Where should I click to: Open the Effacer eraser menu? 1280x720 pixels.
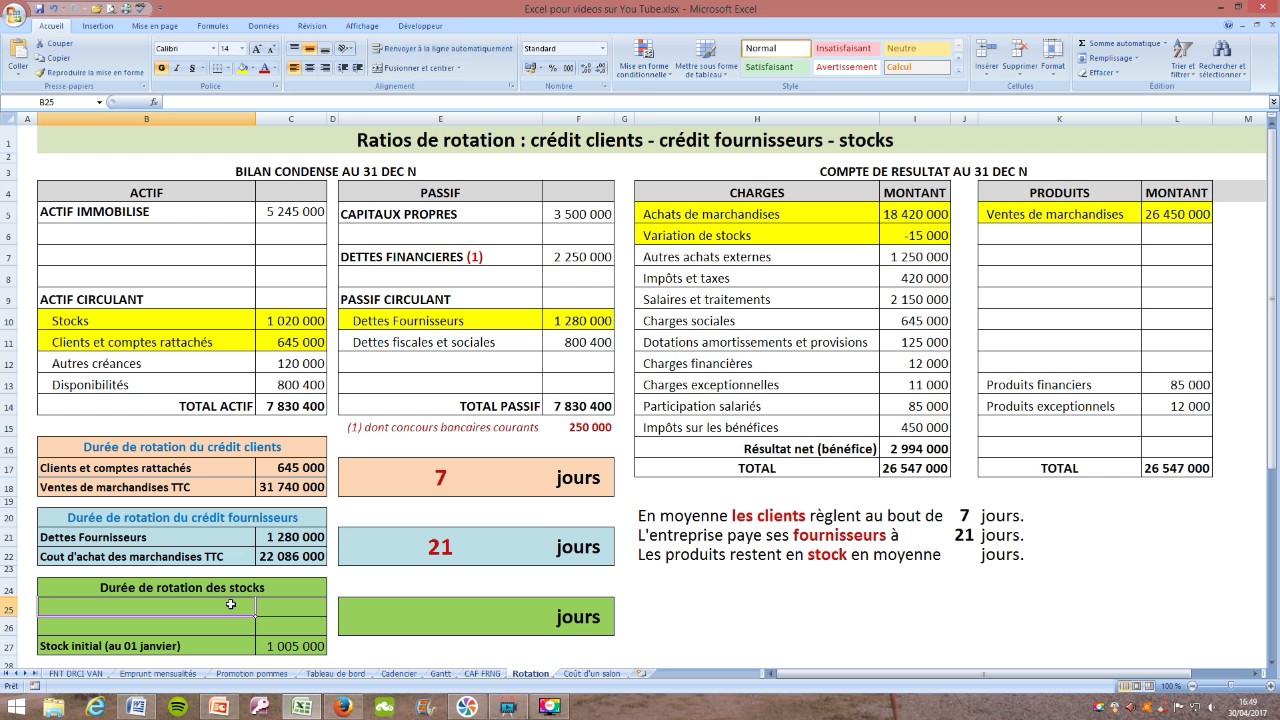pyautogui.click(x=1098, y=72)
